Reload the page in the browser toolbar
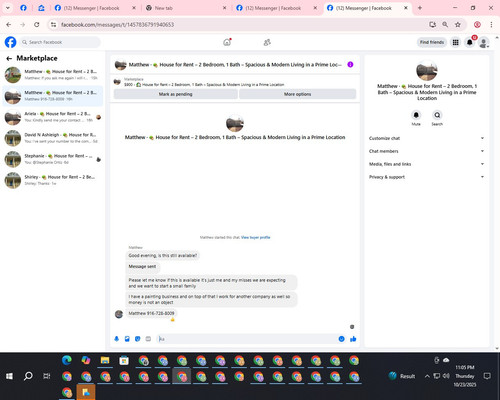Screen dimensions: 500x400 click(x=37, y=24)
